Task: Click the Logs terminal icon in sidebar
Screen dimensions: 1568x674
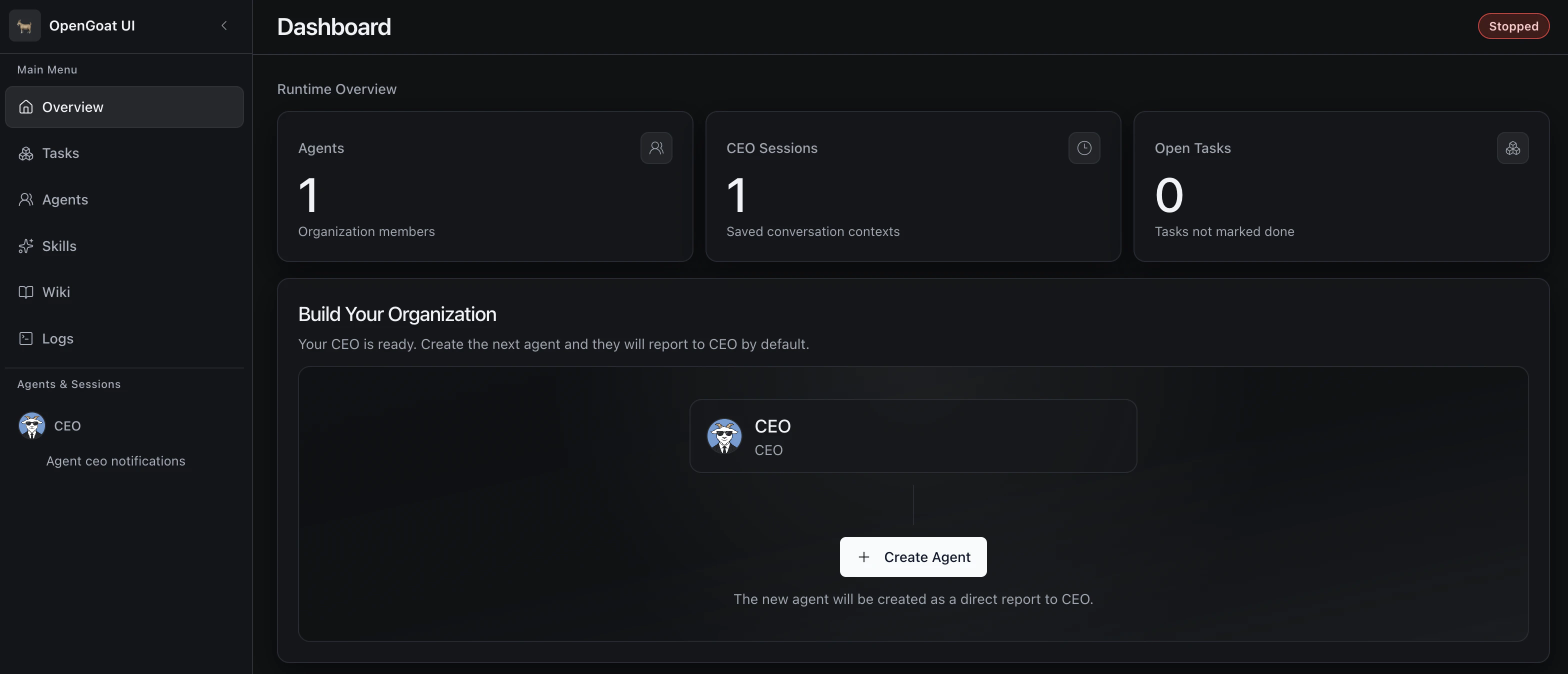Action: tap(25, 338)
